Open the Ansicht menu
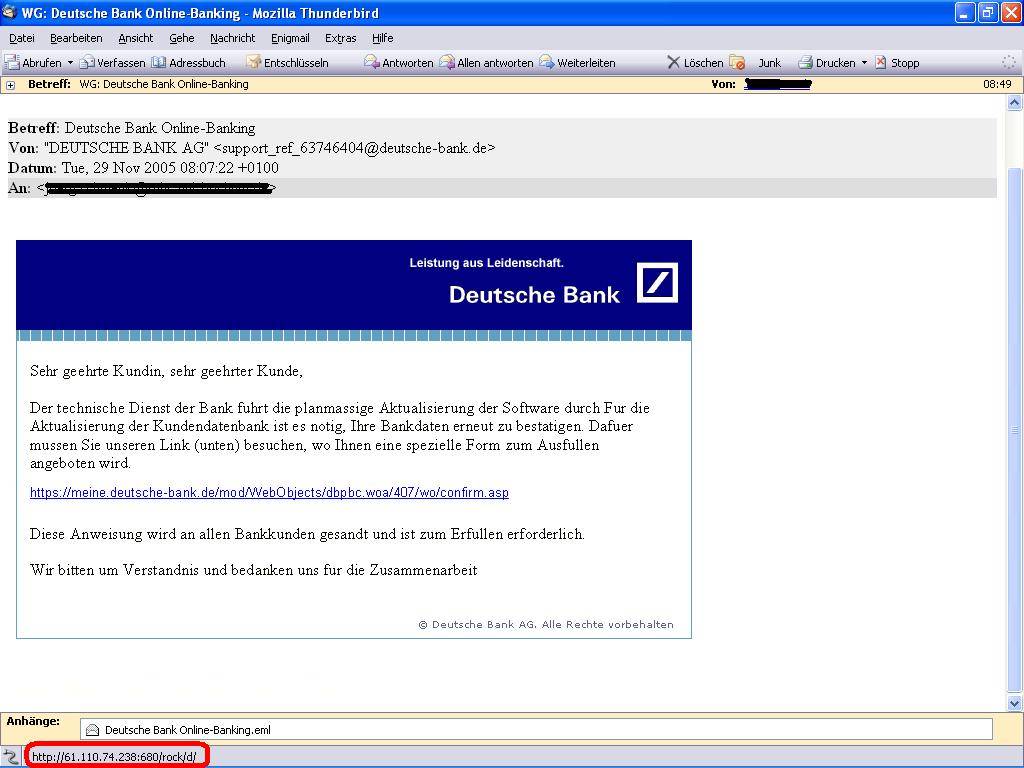The height and width of the screenshot is (768, 1024). coord(136,38)
